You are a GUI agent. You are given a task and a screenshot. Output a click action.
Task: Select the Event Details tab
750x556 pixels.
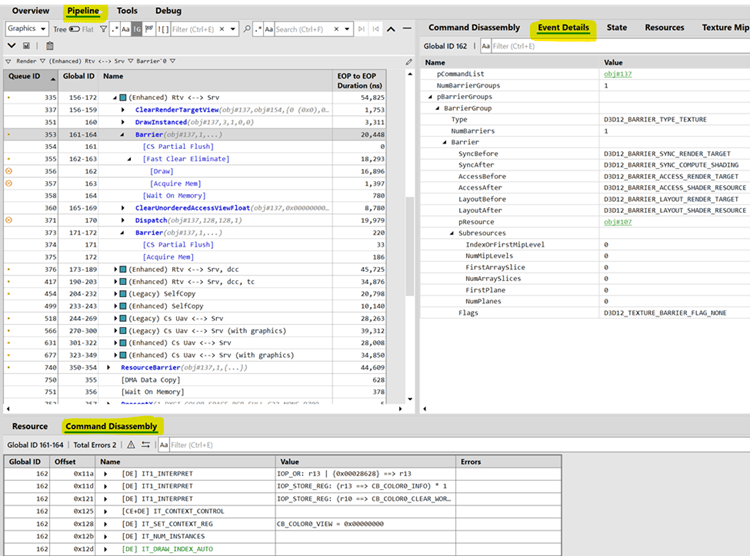(563, 27)
